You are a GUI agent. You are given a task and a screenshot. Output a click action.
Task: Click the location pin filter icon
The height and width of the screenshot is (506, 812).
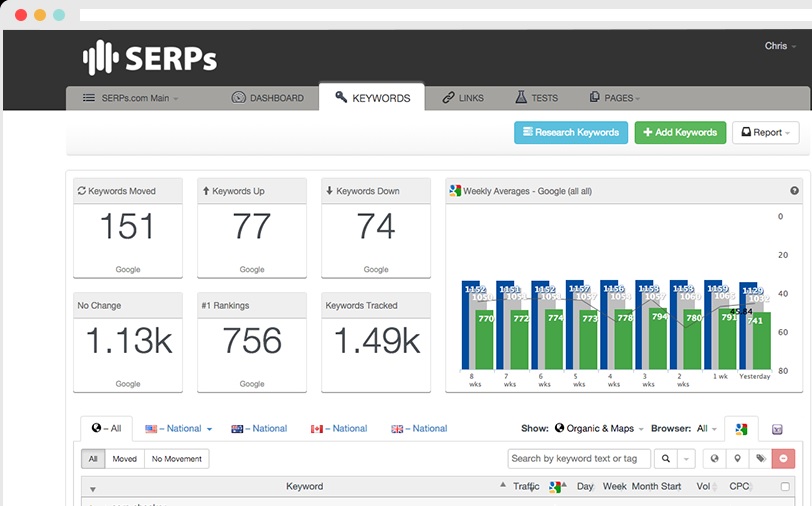coord(737,458)
